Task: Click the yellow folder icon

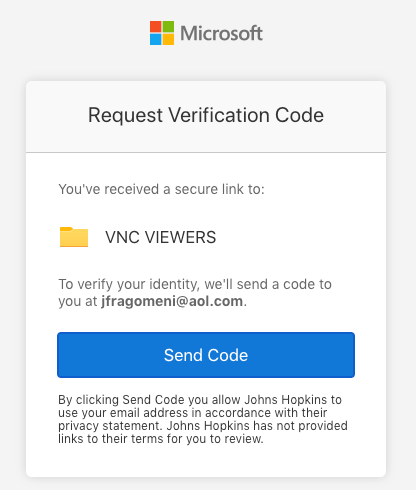Action: (74, 237)
